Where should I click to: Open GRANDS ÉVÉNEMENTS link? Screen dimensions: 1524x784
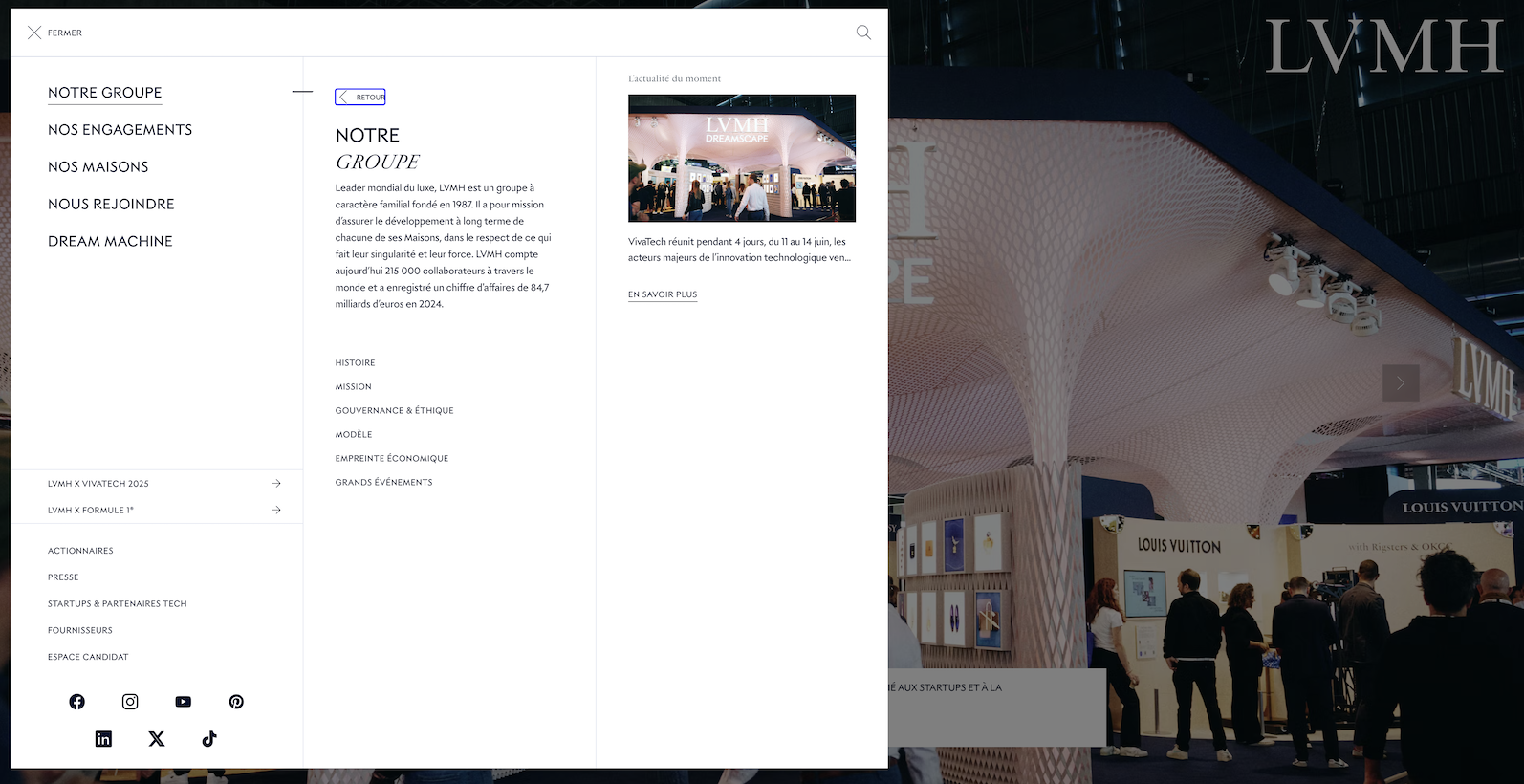pyautogui.click(x=383, y=483)
